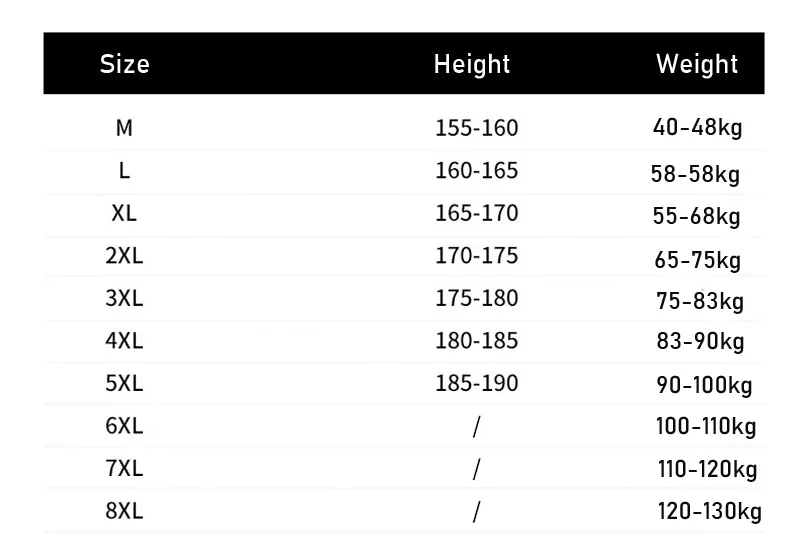Click the Size column header
The height and width of the screenshot is (552, 800).
tap(124, 64)
